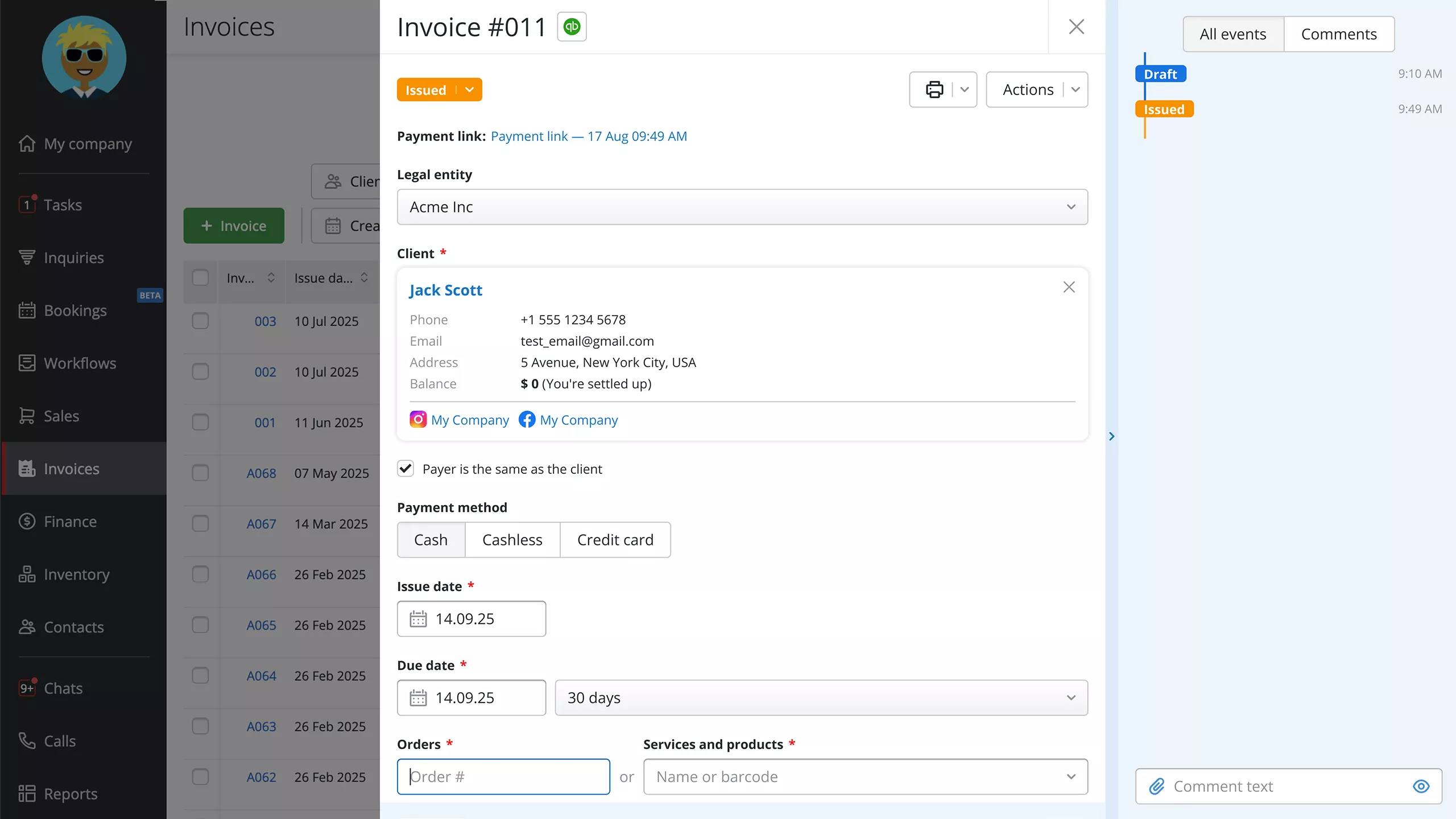
Task: Open My Company Instagram profile icon
Action: tap(418, 420)
